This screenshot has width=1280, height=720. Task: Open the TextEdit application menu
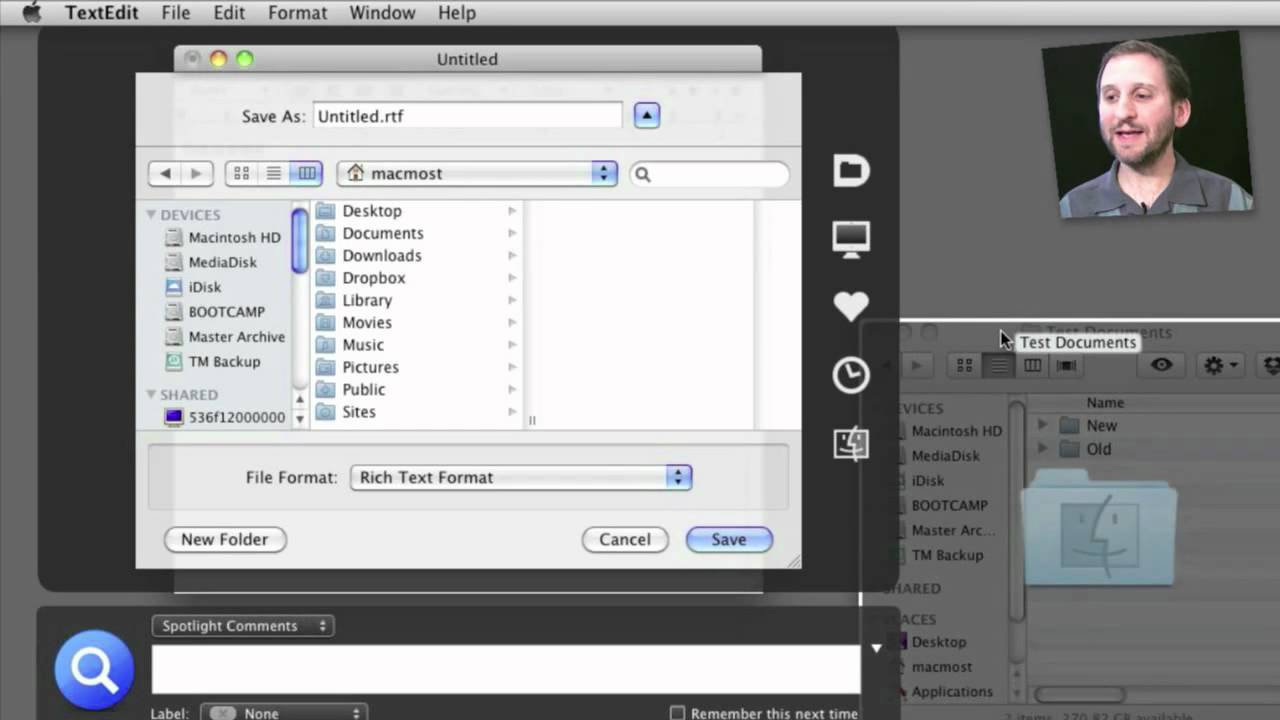click(102, 13)
